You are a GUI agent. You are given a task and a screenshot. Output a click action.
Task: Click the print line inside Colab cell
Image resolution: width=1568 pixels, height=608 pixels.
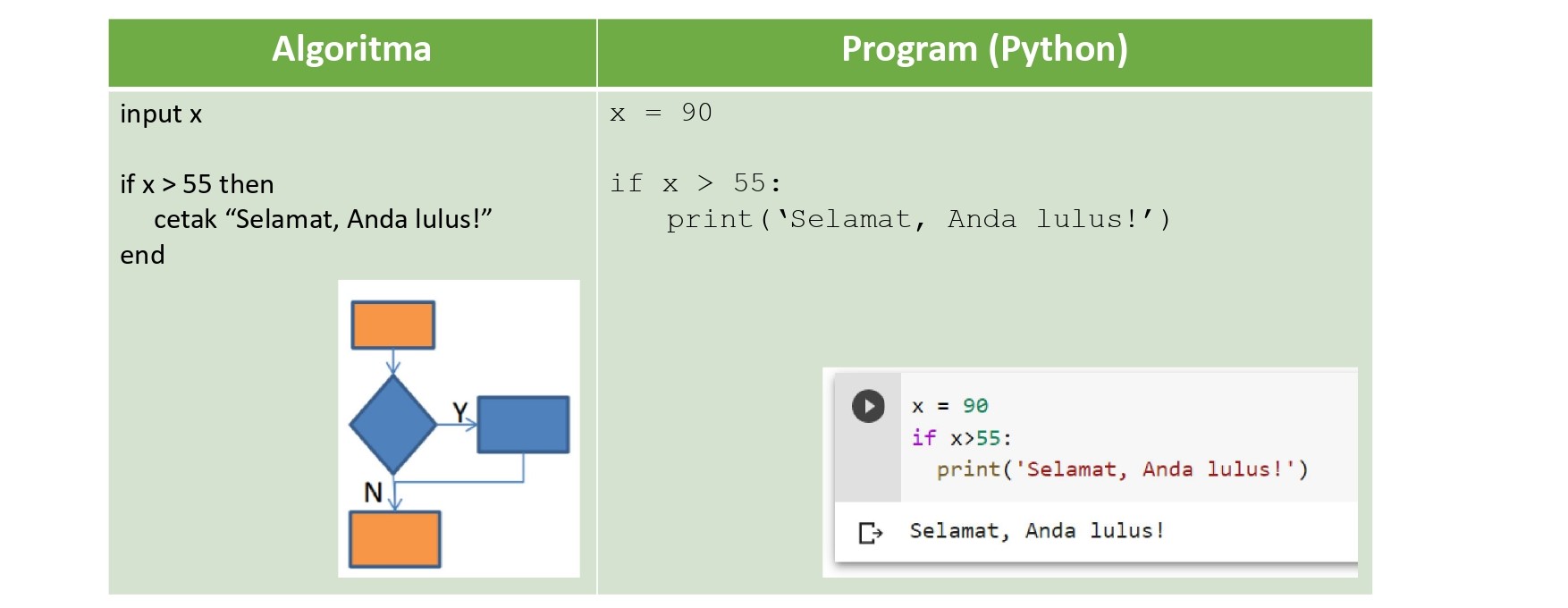[1122, 469]
